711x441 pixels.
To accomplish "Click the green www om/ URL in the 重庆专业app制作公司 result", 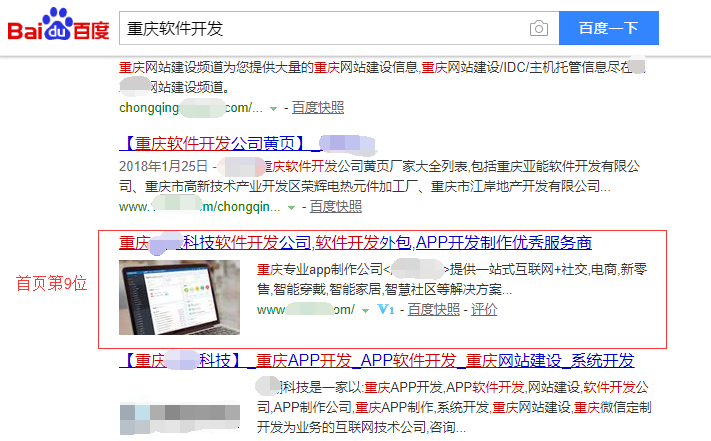I will tap(306, 310).
